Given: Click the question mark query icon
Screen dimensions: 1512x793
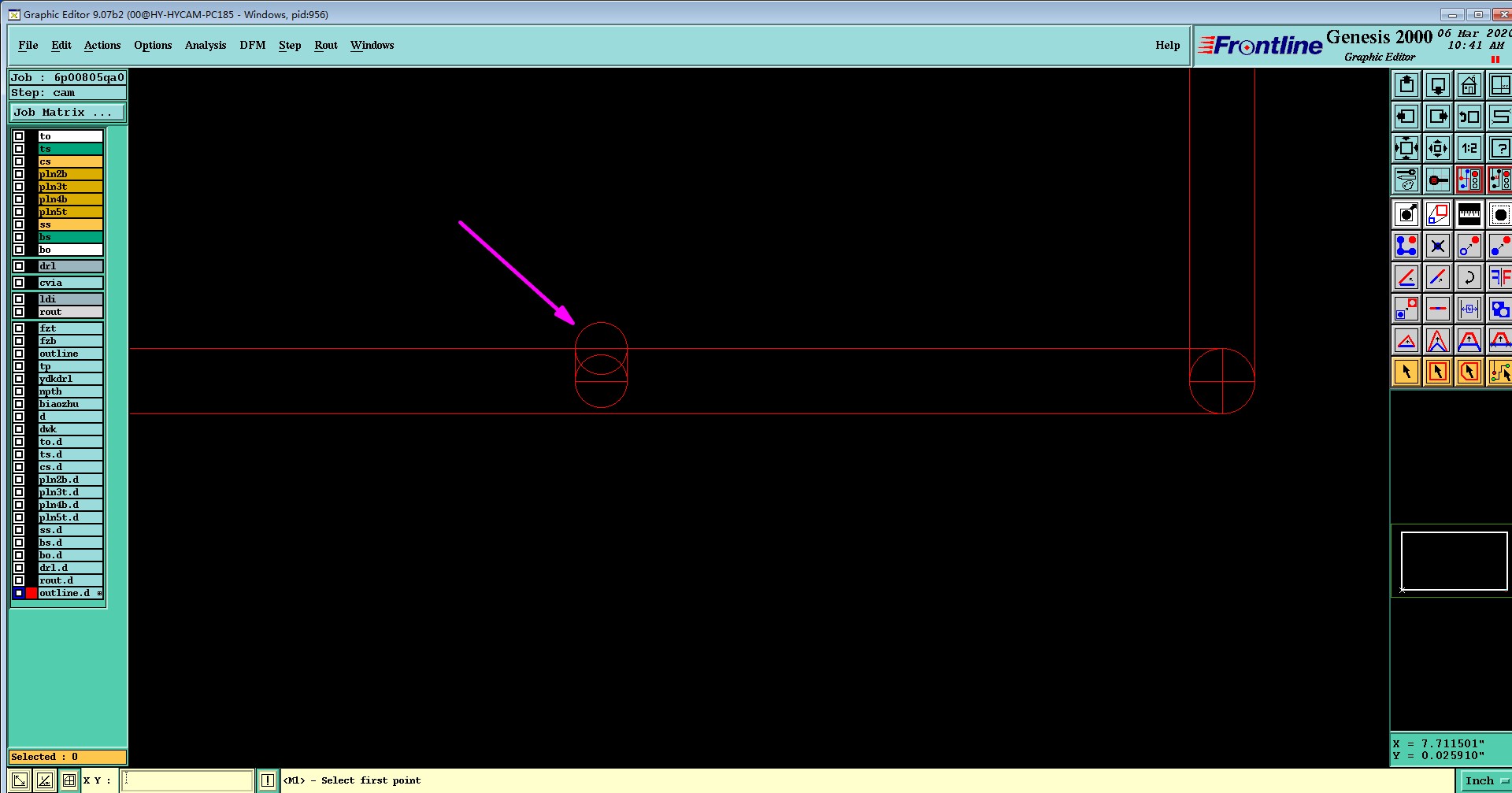Looking at the screenshot, I should pos(1500,148).
